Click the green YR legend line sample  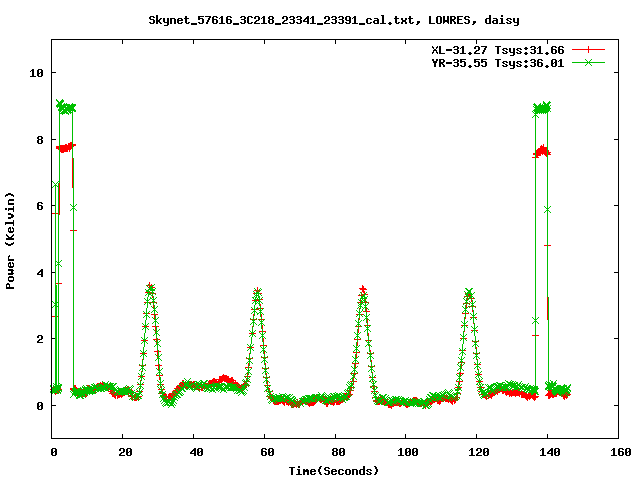tap(588, 62)
